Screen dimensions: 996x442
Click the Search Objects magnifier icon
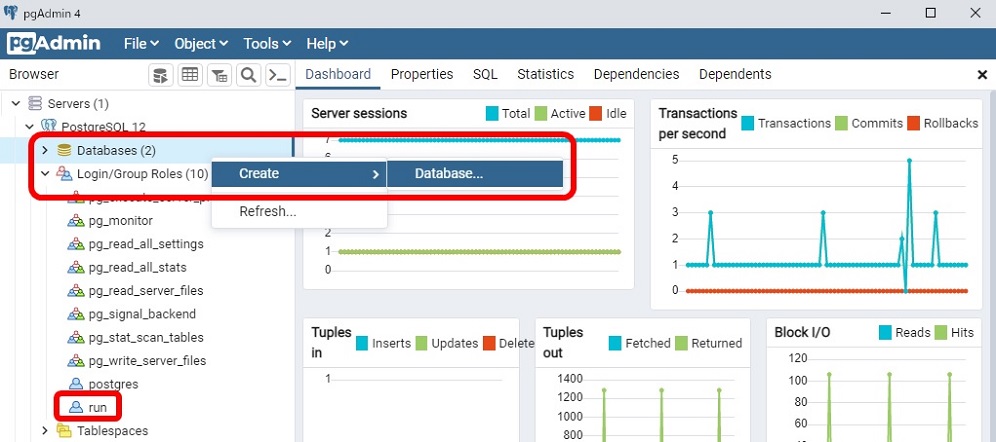(248, 75)
